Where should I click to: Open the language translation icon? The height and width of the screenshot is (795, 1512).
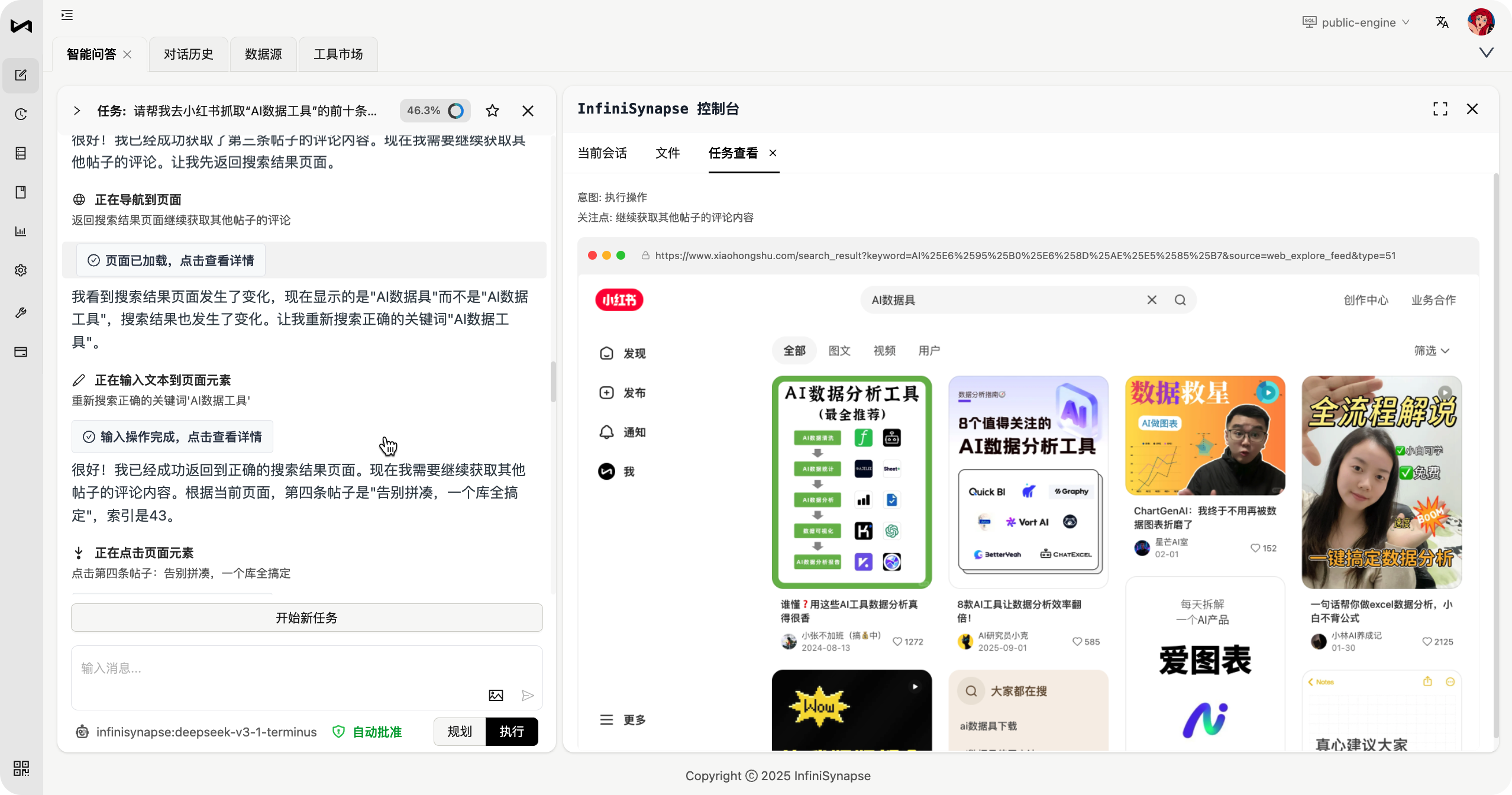[x=1442, y=22]
